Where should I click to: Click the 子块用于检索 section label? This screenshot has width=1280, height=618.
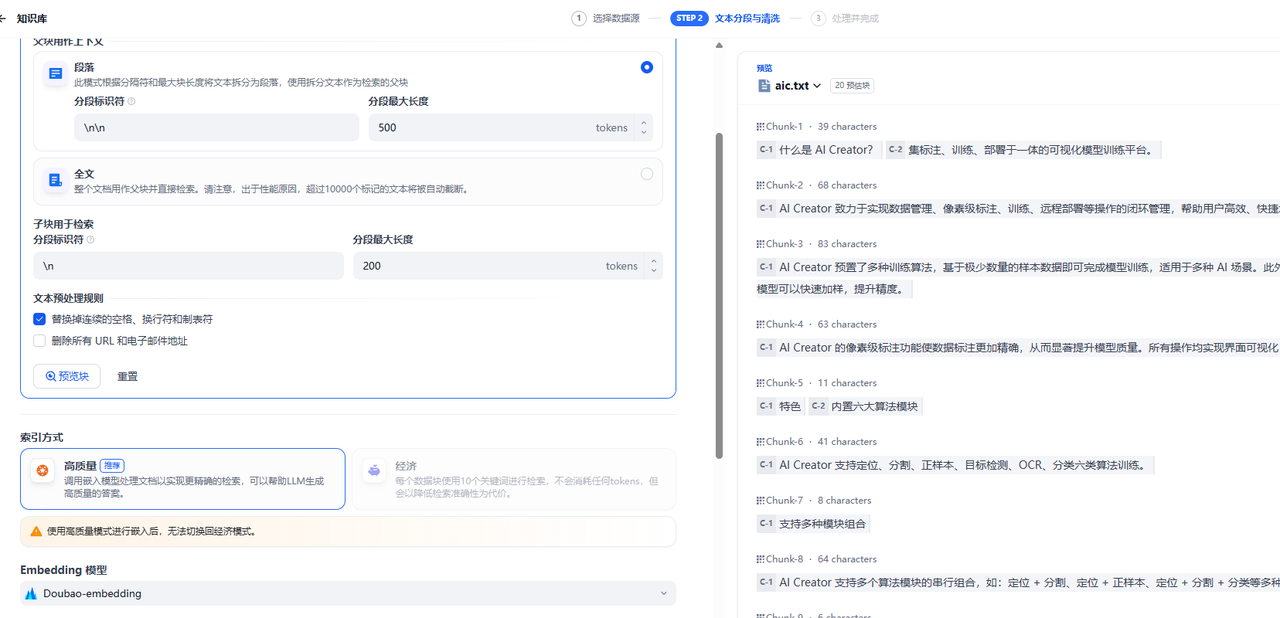[x=63, y=224]
